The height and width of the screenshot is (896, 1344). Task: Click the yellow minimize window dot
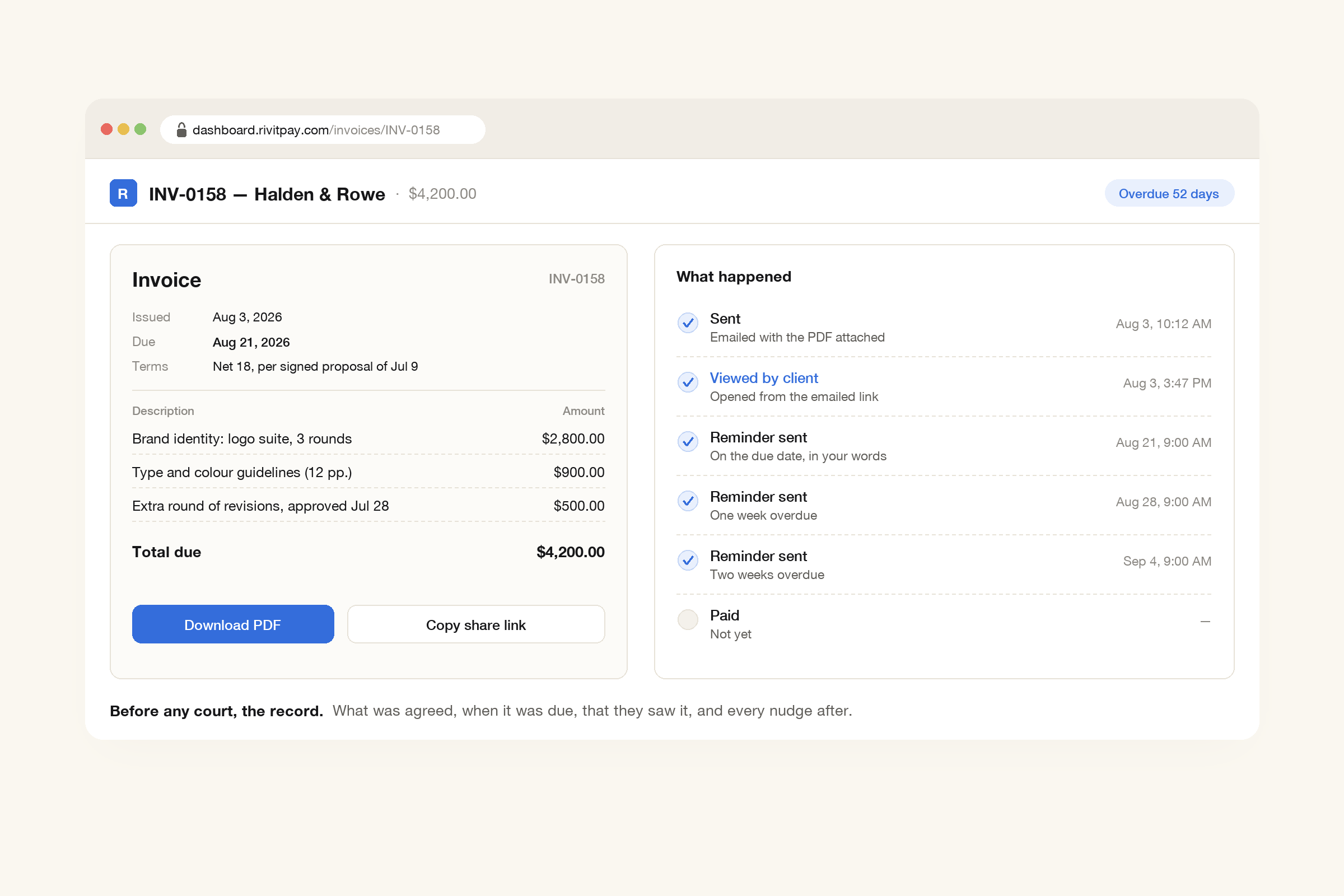123,129
